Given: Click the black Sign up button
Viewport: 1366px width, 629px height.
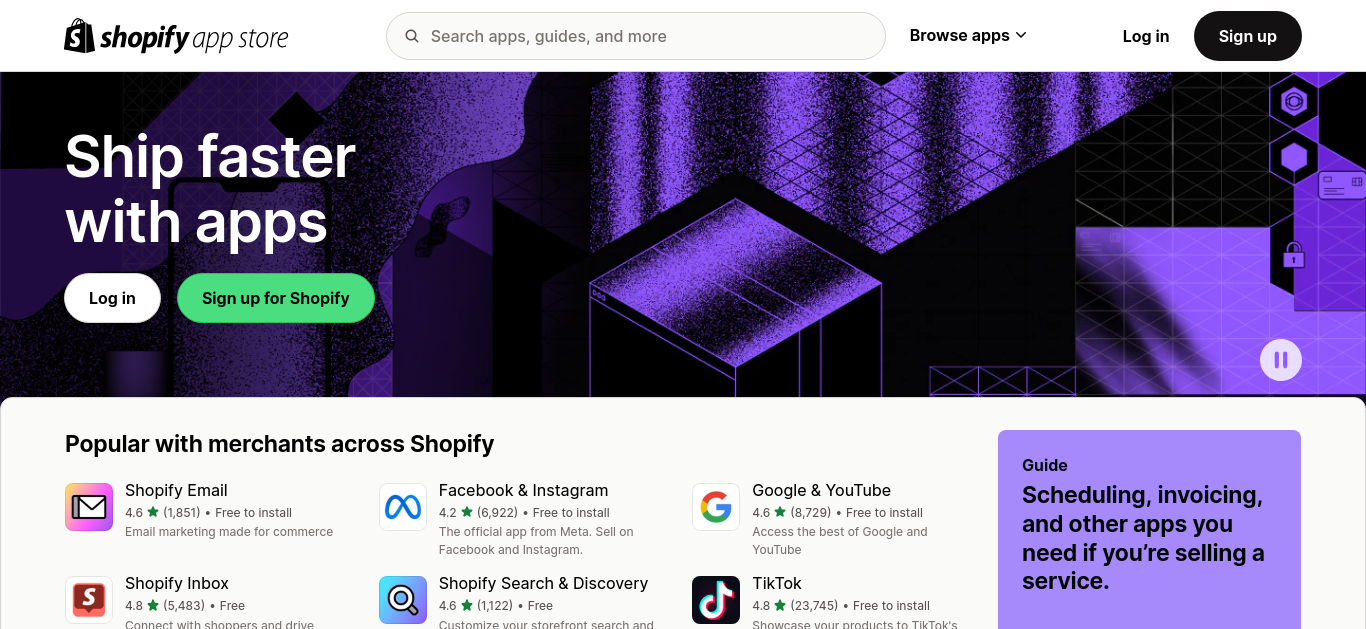Looking at the screenshot, I should click(x=1248, y=36).
